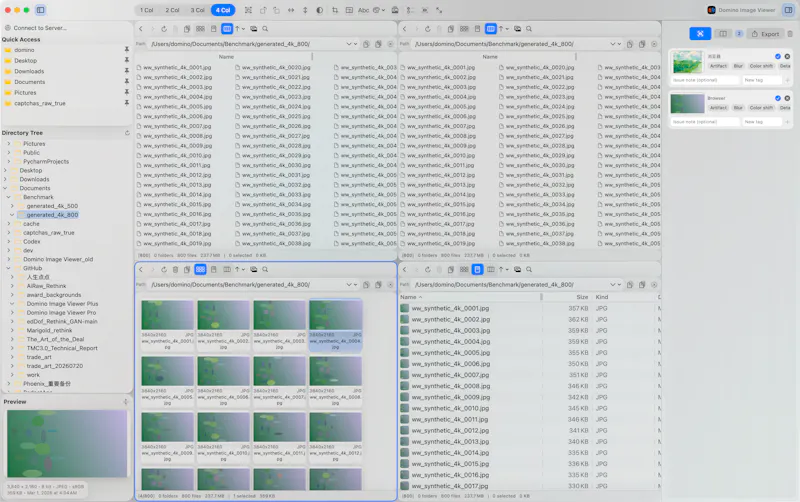Viewport: 800px width, 502px height.
Task: Add new tag with plus on first card
Action: tap(787, 80)
